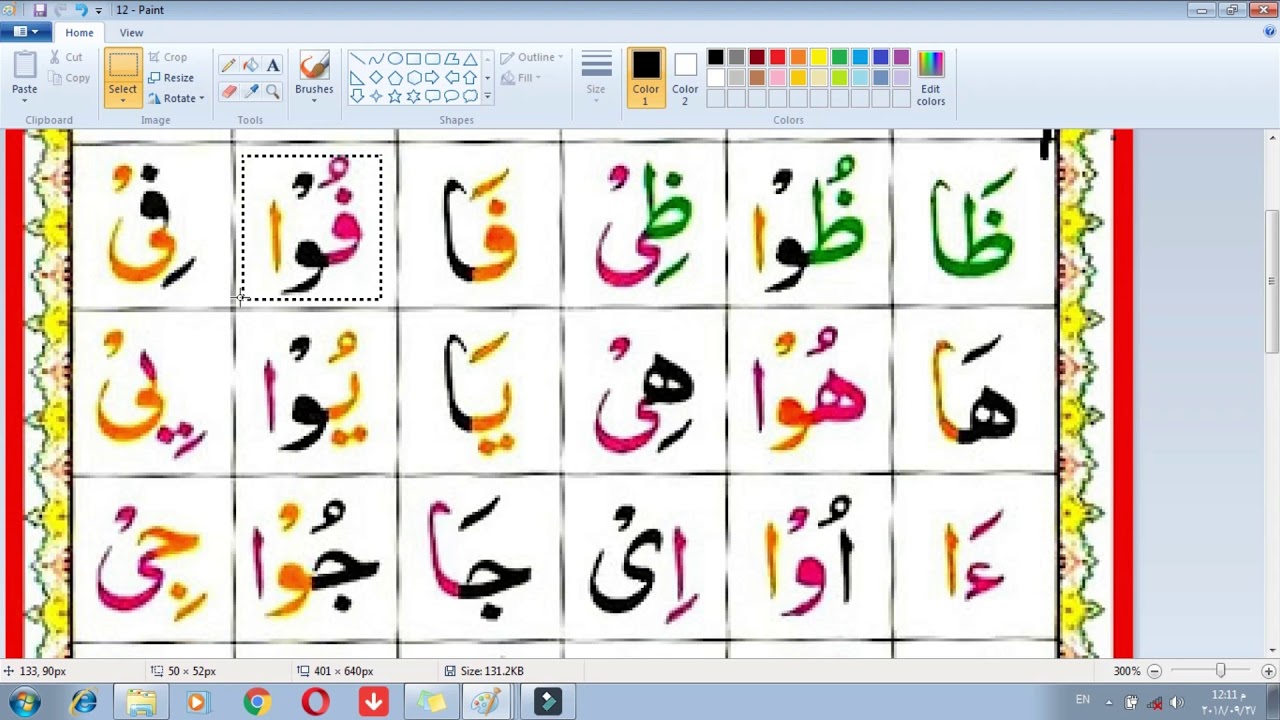Select the Right arrow shape
1280x720 pixels.
click(x=433, y=78)
